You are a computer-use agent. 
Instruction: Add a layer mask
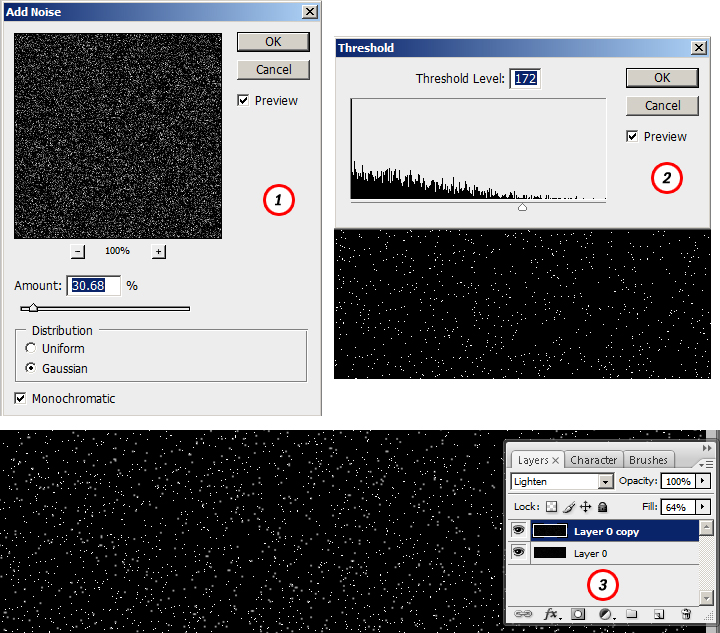click(578, 614)
